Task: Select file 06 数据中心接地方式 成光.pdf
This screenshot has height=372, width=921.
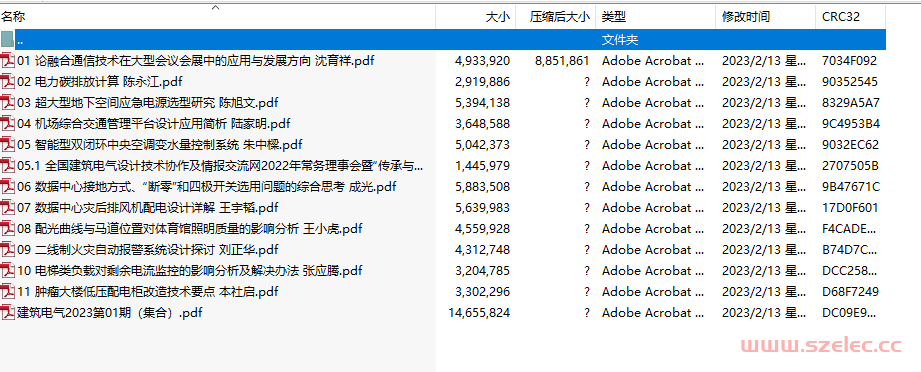Action: point(207,187)
